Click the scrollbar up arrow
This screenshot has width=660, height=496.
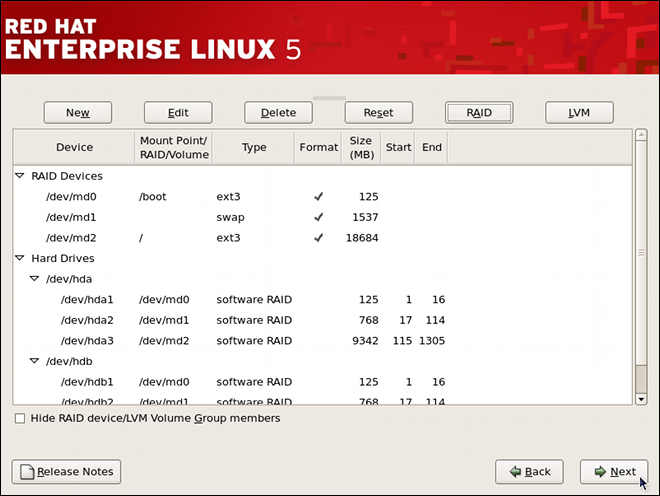coord(641,135)
